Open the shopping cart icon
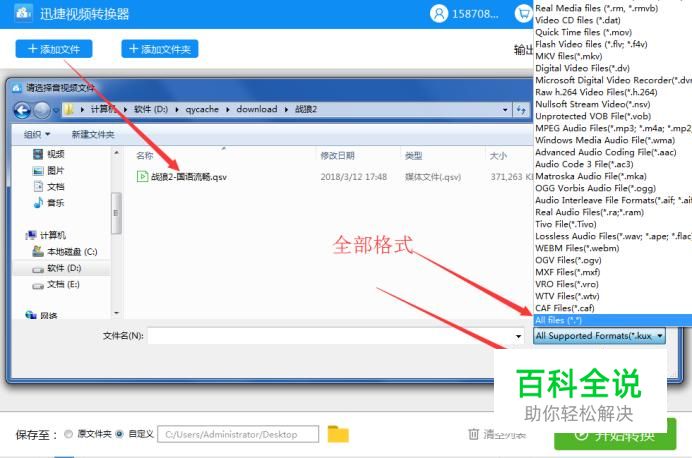The width and height of the screenshot is (692, 458). [524, 14]
